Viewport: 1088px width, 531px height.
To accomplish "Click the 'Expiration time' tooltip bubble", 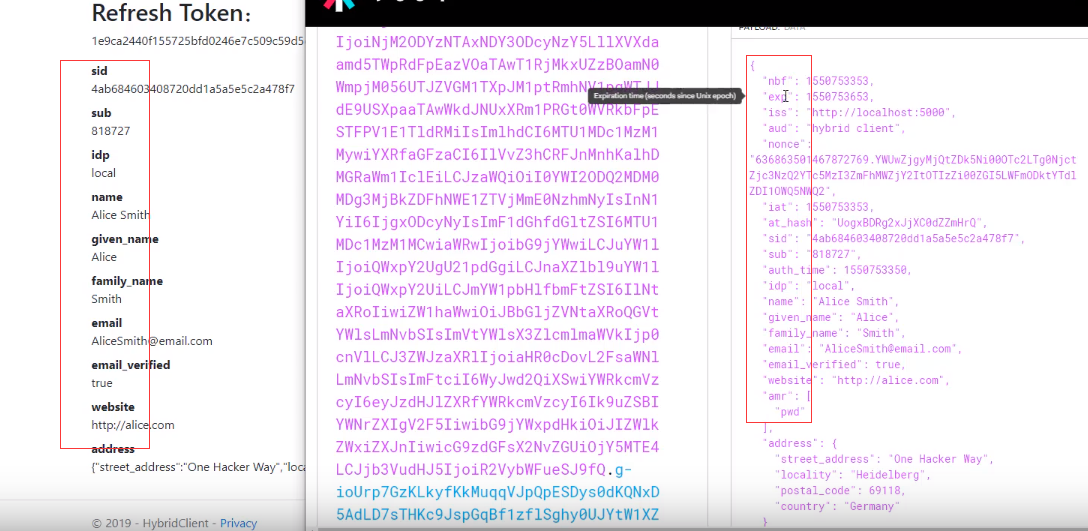I will pyautogui.click(x=664, y=96).
